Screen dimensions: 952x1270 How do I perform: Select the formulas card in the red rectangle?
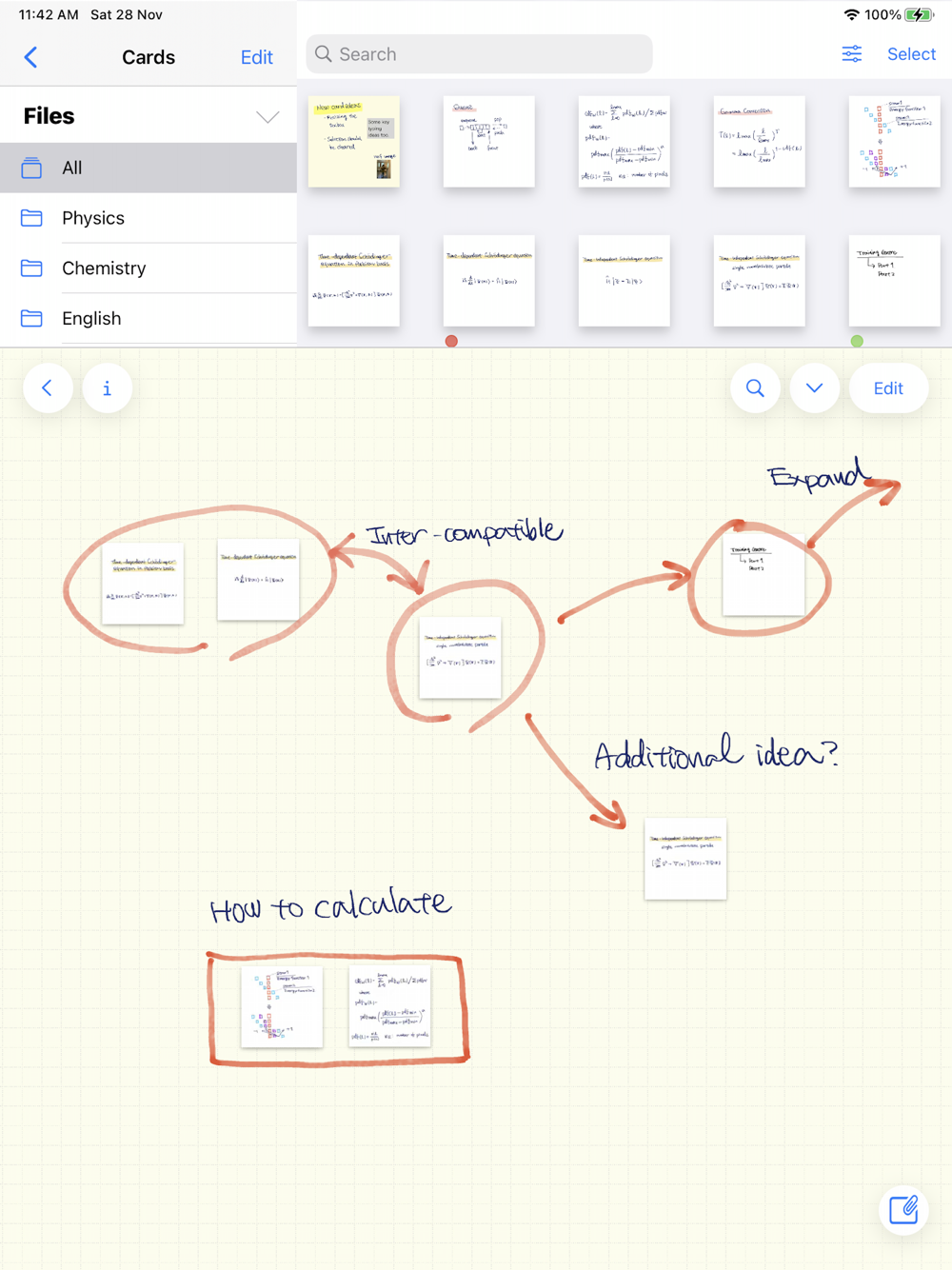click(x=390, y=1005)
